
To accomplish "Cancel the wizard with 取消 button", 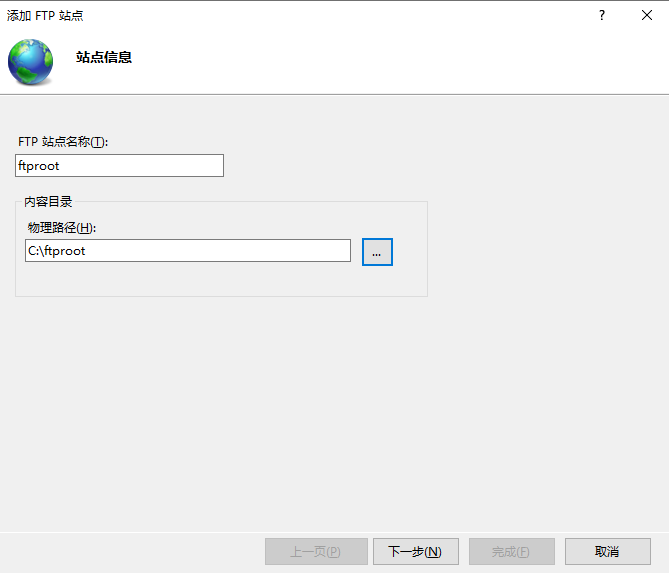I will coord(608,552).
